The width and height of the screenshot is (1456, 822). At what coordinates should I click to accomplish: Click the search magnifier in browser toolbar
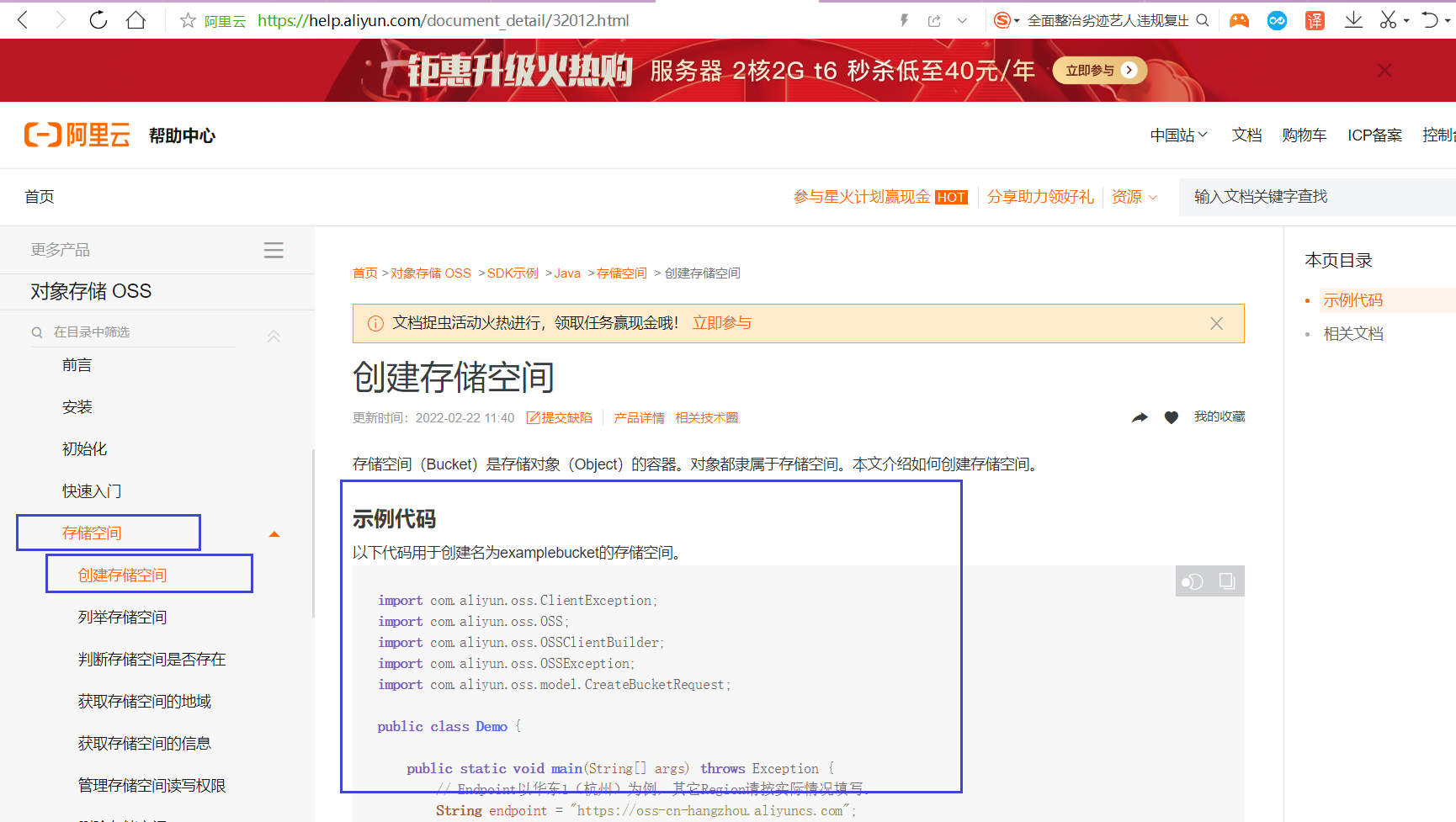click(x=1203, y=20)
